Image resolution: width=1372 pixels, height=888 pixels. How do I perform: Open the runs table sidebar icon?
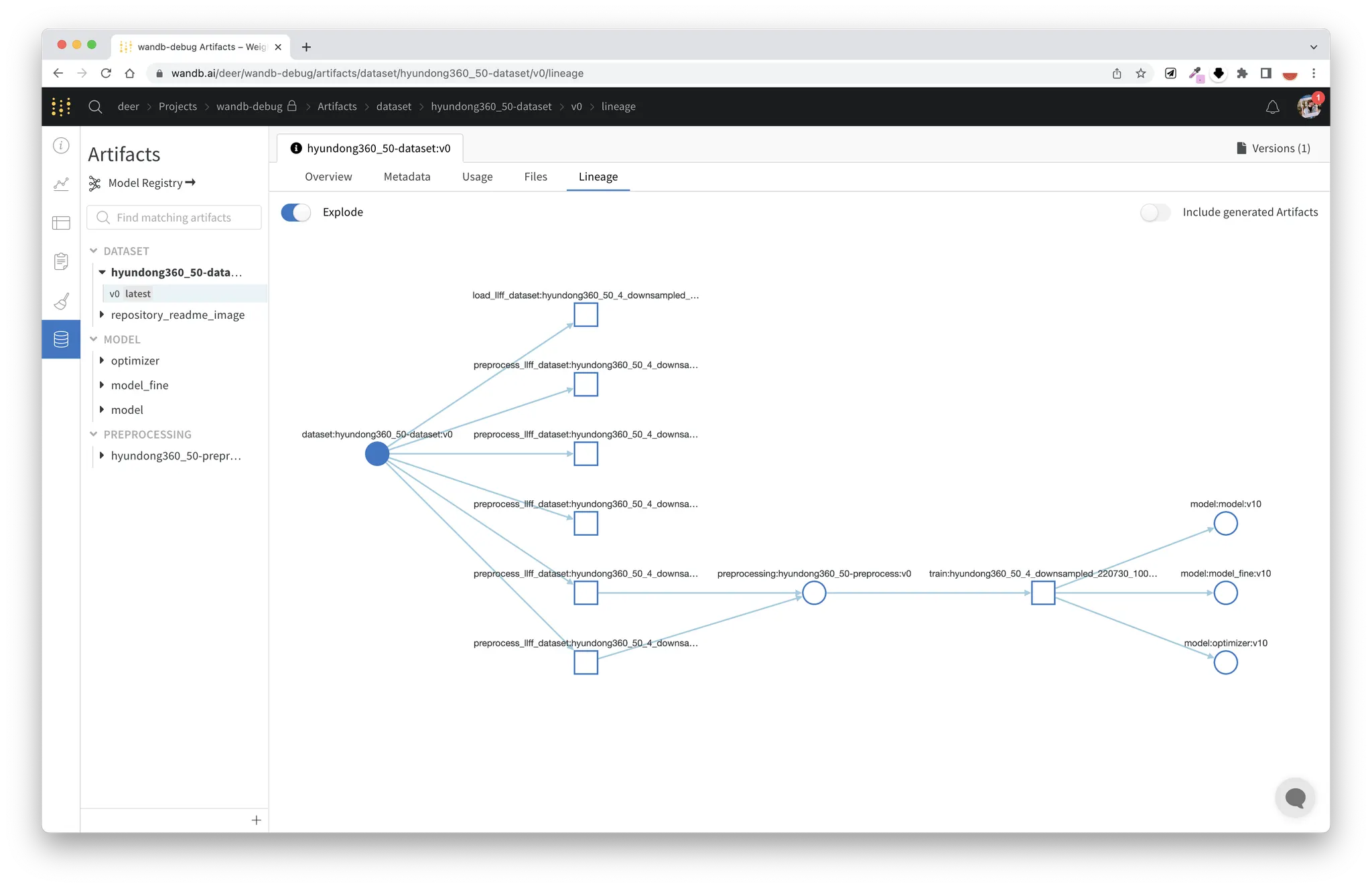coord(61,223)
